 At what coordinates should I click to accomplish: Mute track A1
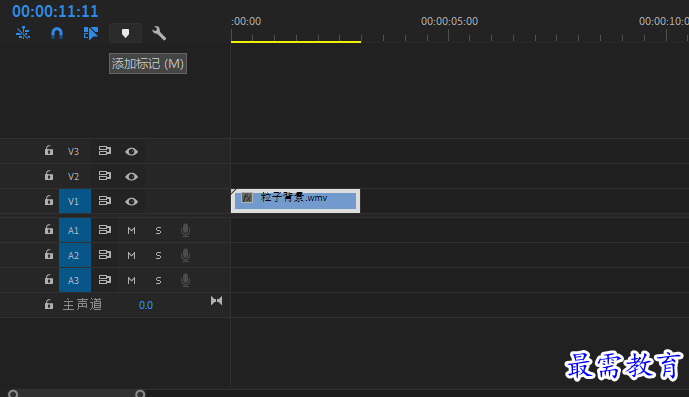click(x=131, y=230)
